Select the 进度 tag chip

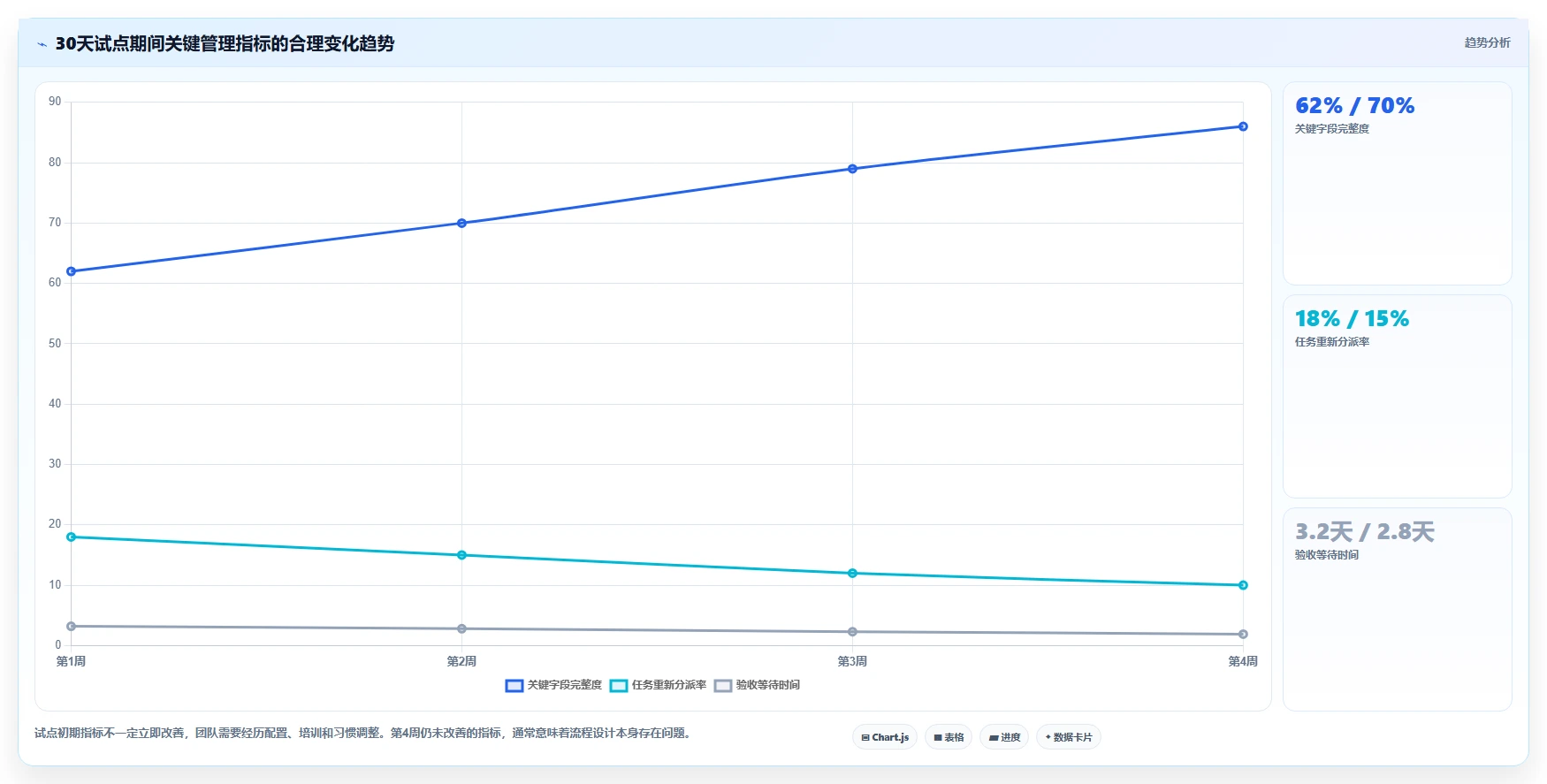tap(1004, 737)
